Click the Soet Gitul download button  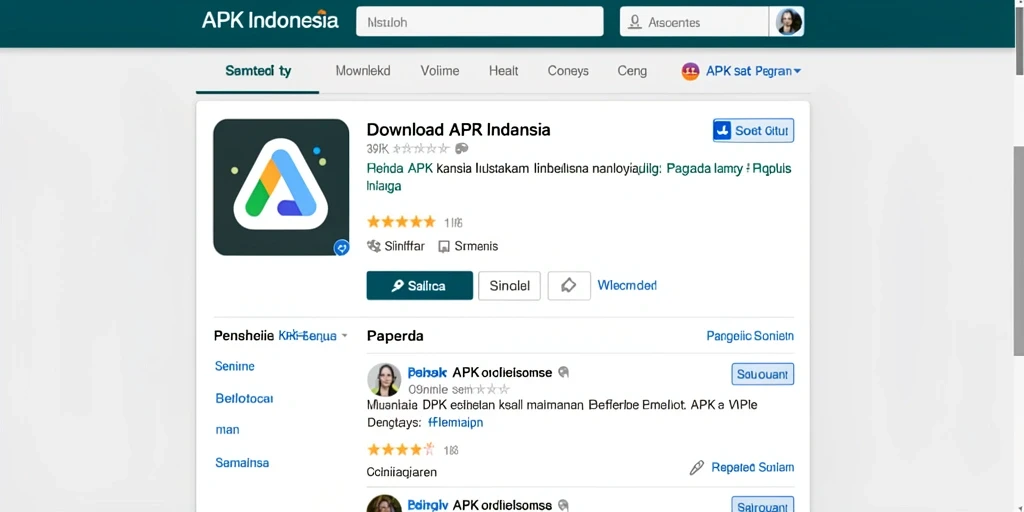pos(753,131)
